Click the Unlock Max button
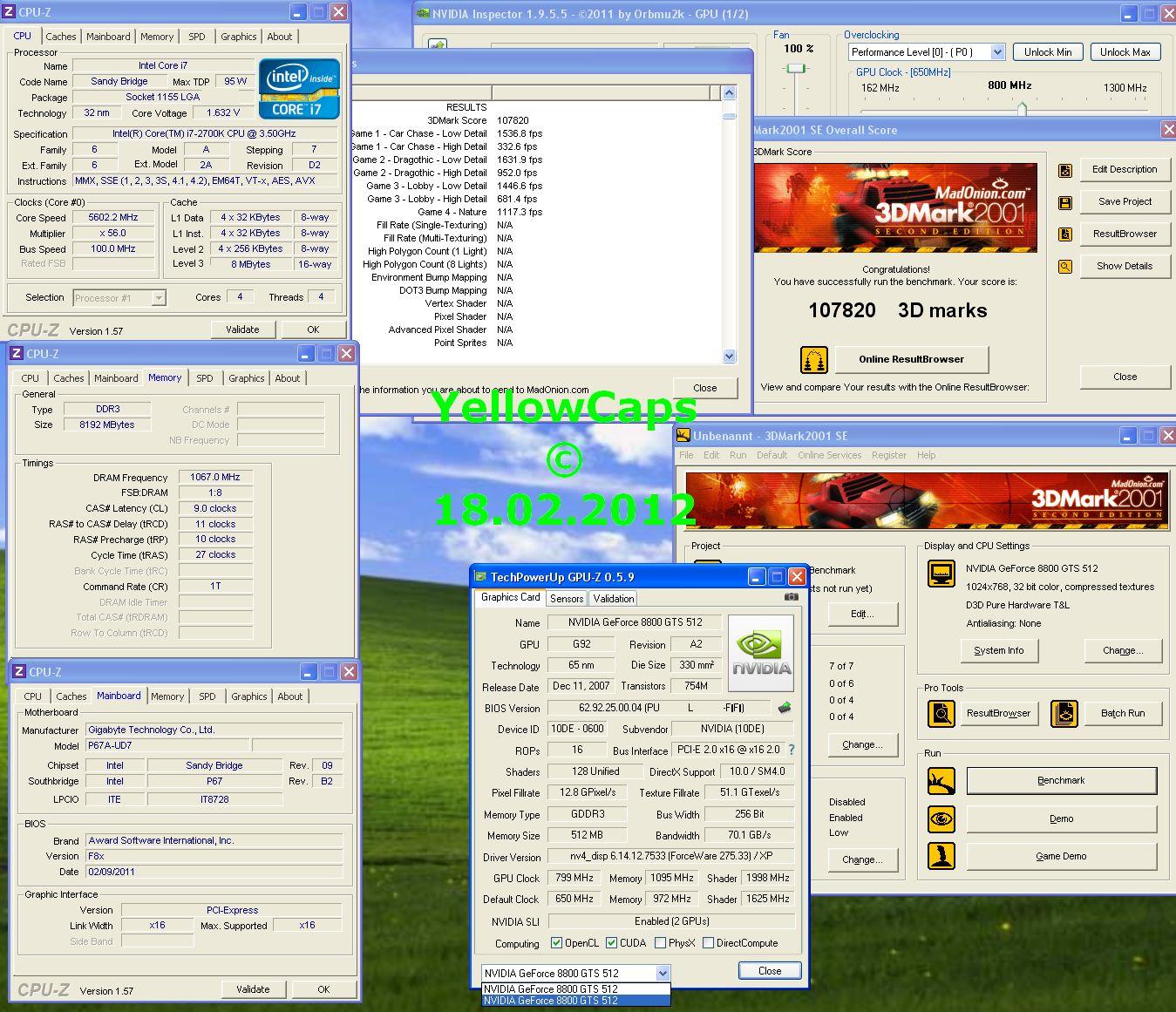1176x1012 pixels. (x=1125, y=52)
